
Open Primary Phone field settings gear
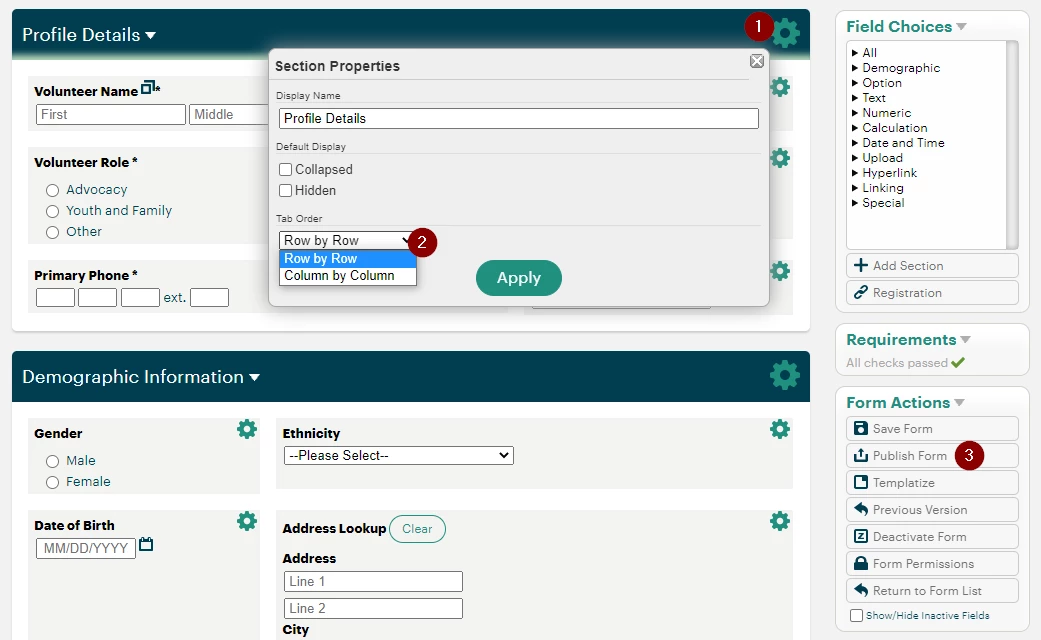780,271
